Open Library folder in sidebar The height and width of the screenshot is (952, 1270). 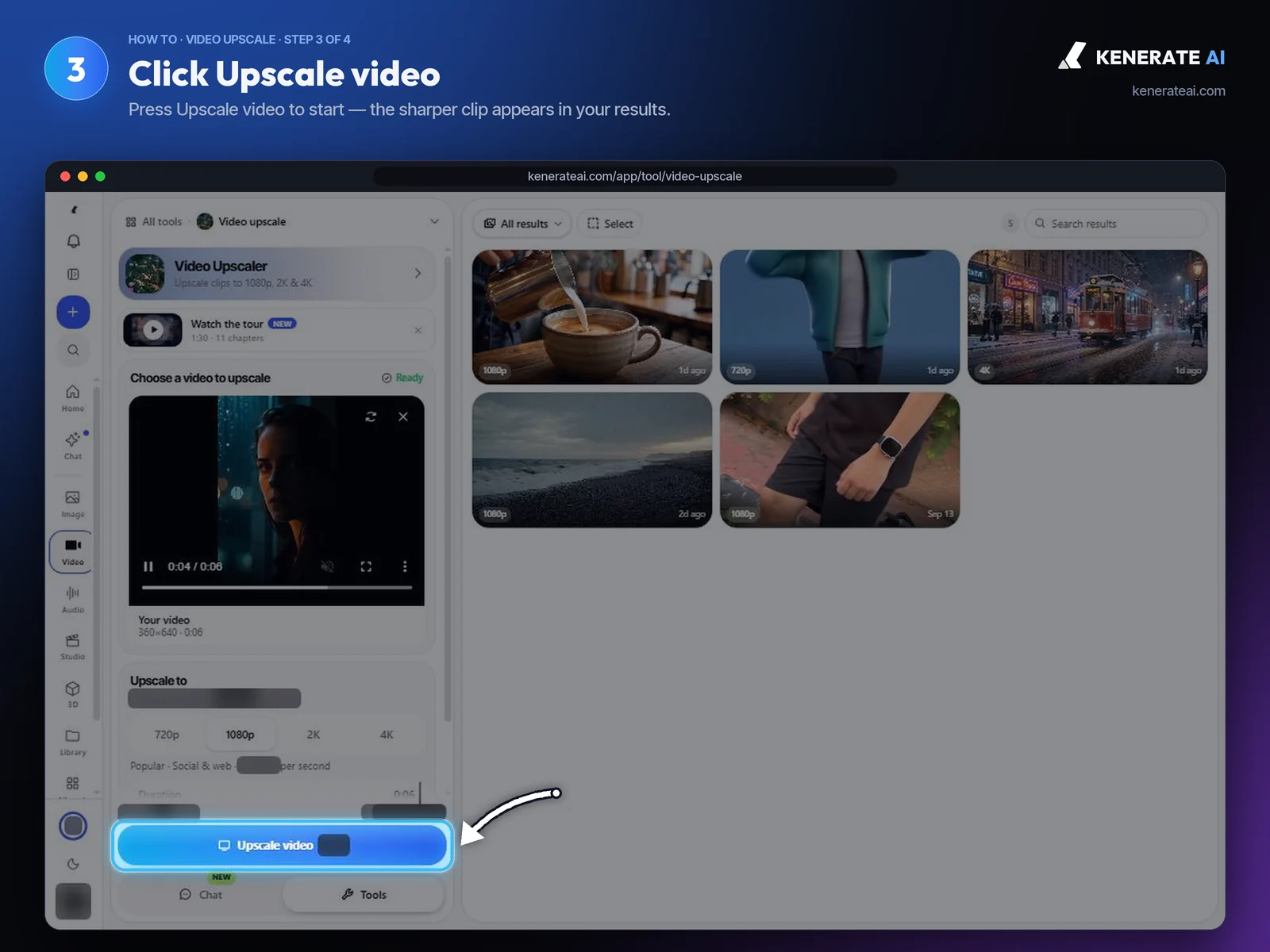[73, 742]
